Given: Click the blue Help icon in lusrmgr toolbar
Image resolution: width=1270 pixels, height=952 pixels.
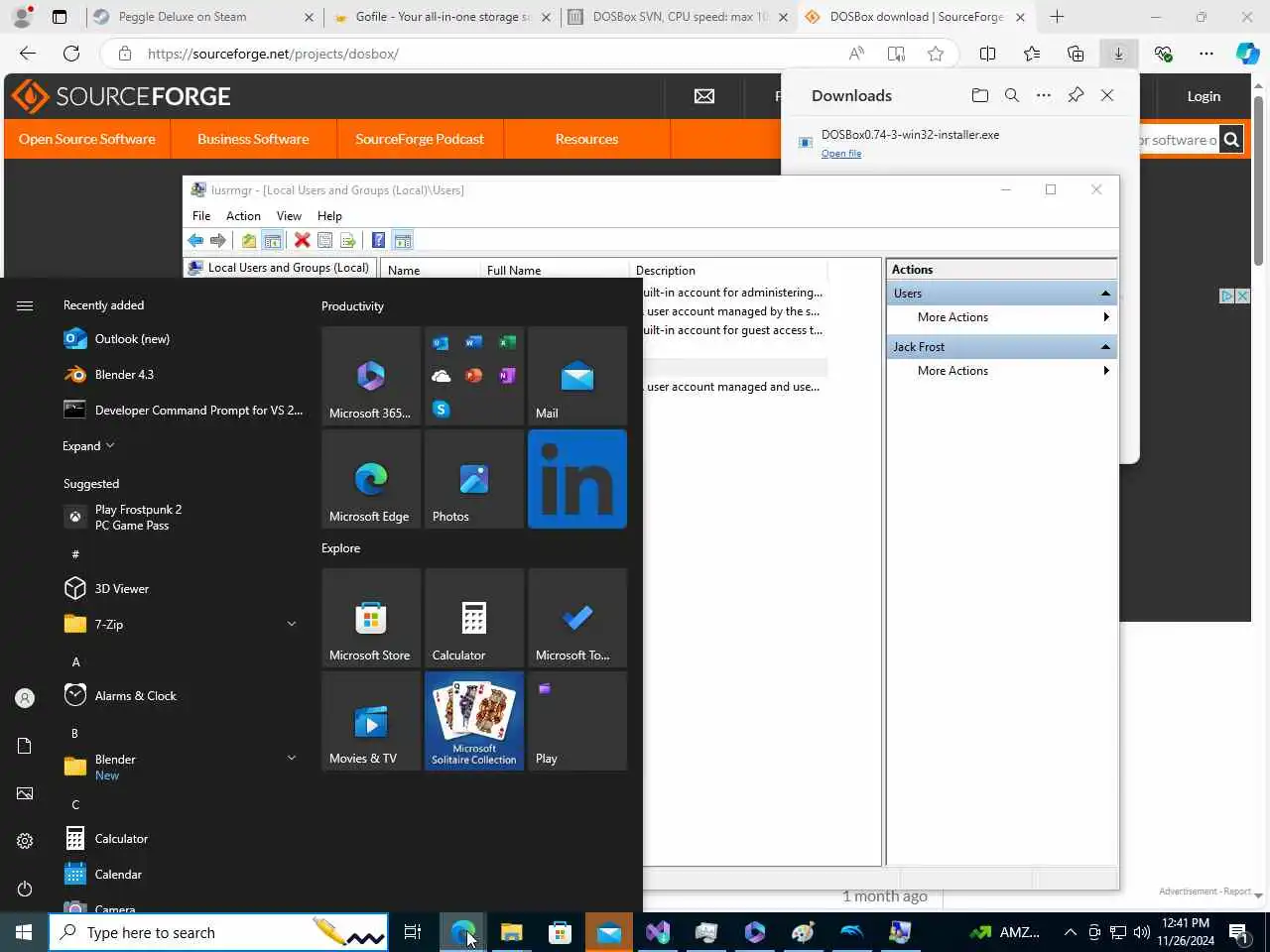Looking at the screenshot, I should (378, 240).
